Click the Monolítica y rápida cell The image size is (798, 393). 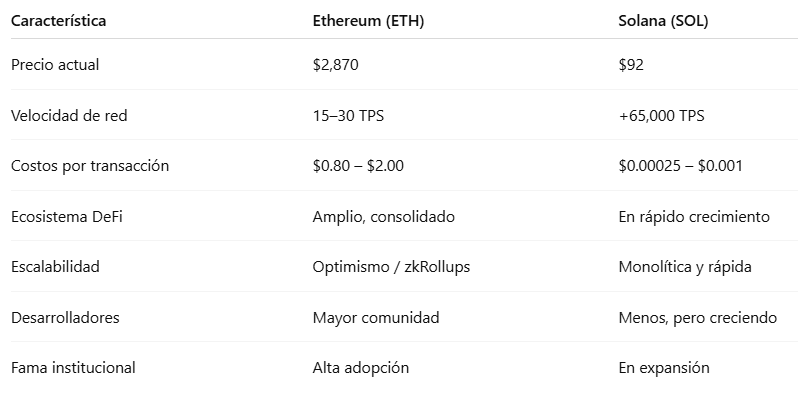click(x=685, y=267)
